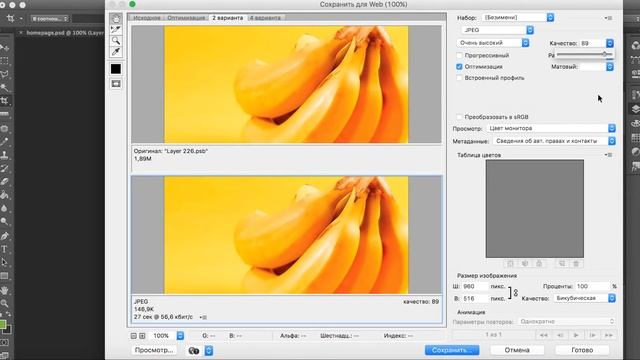The height and width of the screenshot is (360, 640).
Task: Enable the Преобразовать в sRGB checkbox
Action: [459, 117]
